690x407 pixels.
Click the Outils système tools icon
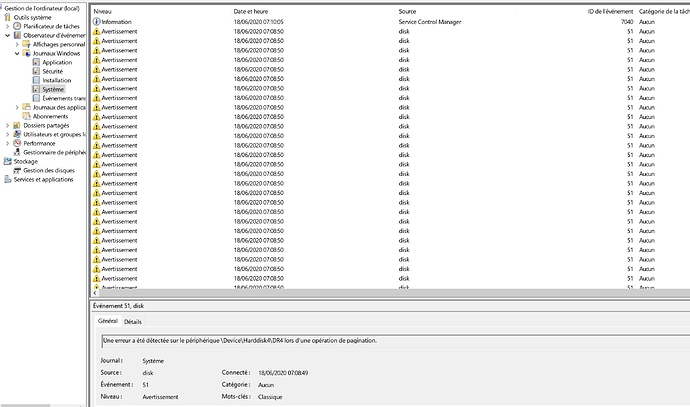7,17
